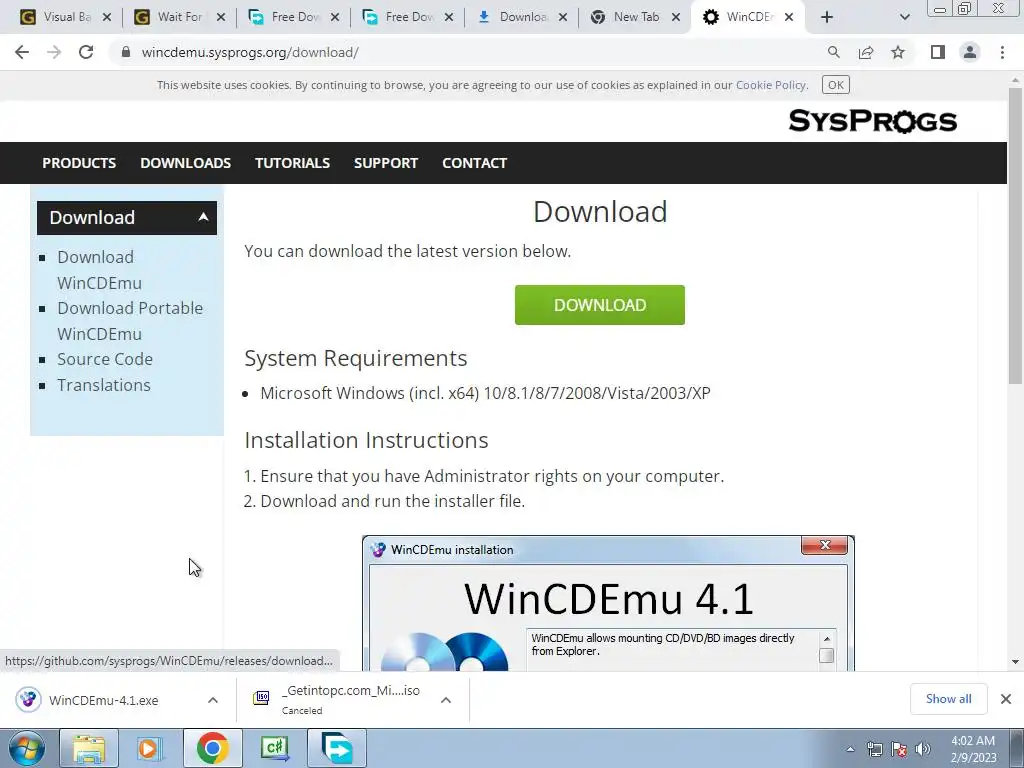Show hidden system tray icons
The width and height of the screenshot is (1024, 768).
point(850,749)
